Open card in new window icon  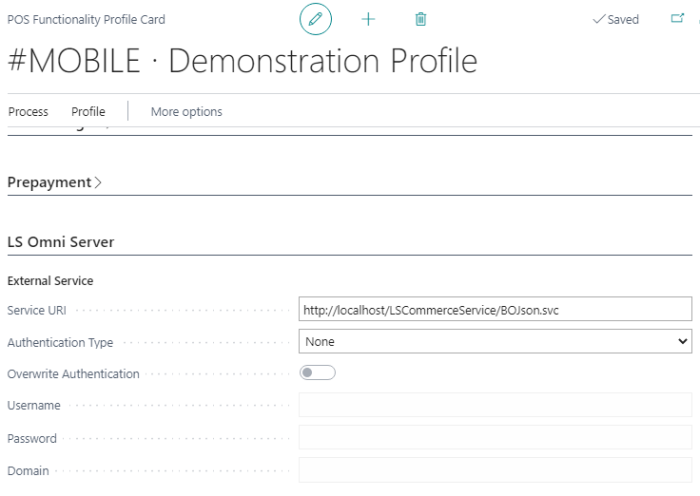point(676,19)
